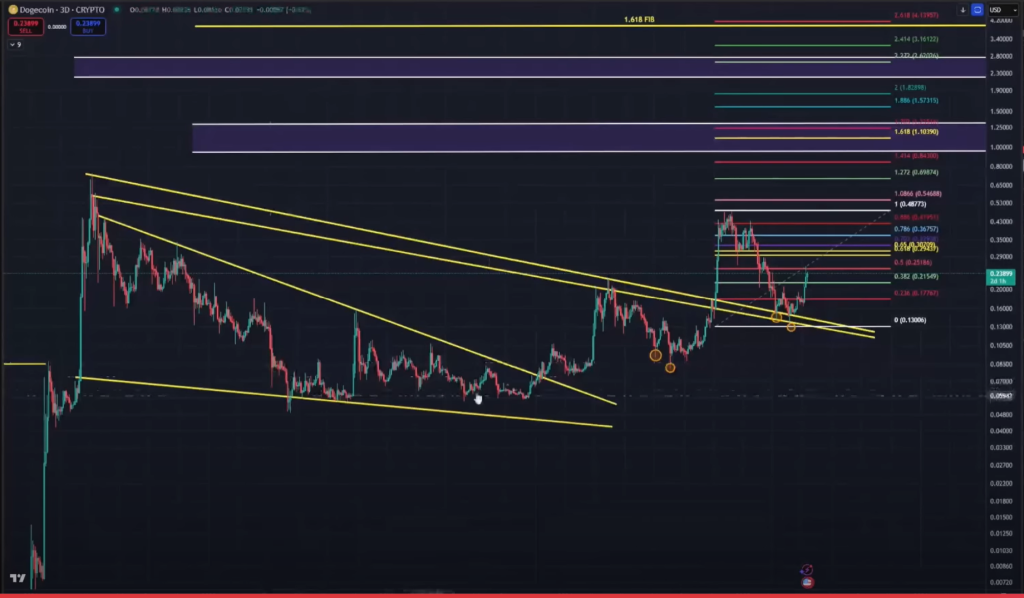Screen dimensions: 1024x598
Task: Click the 3D timeframe in the chart legend
Action: click(x=63, y=9)
